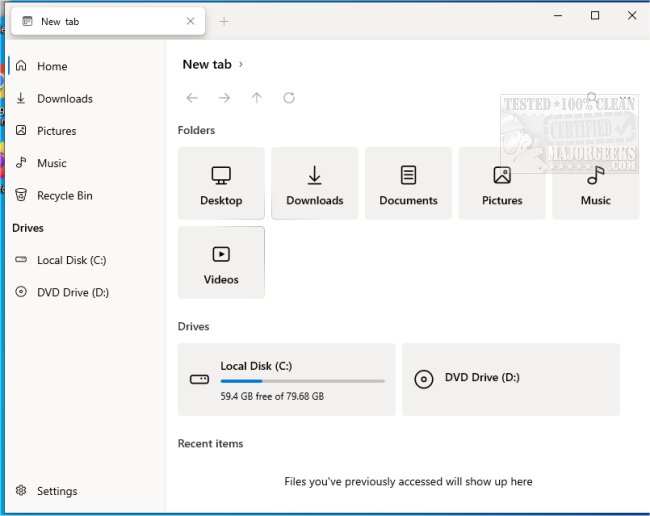Click the Local Disk (C:) usage bar
Viewport: 650px width, 516px height.
click(x=302, y=381)
